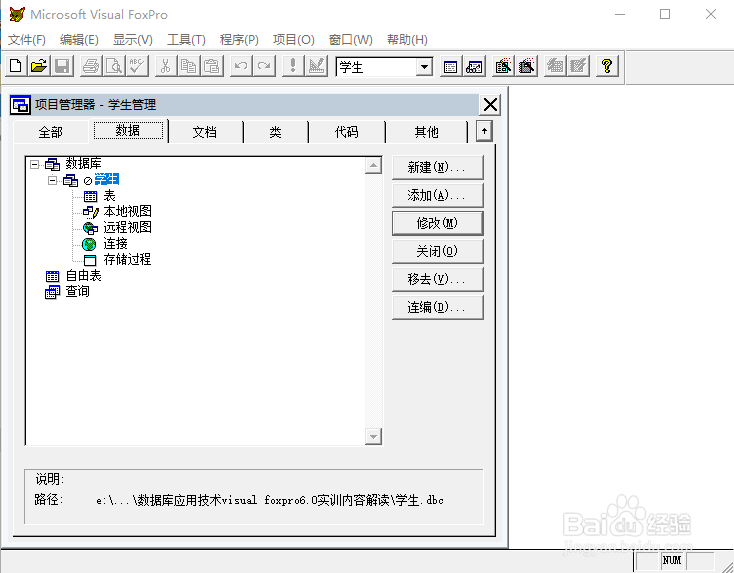Select the 存储过程 tree item
This screenshot has width=734, height=573.
[127, 259]
